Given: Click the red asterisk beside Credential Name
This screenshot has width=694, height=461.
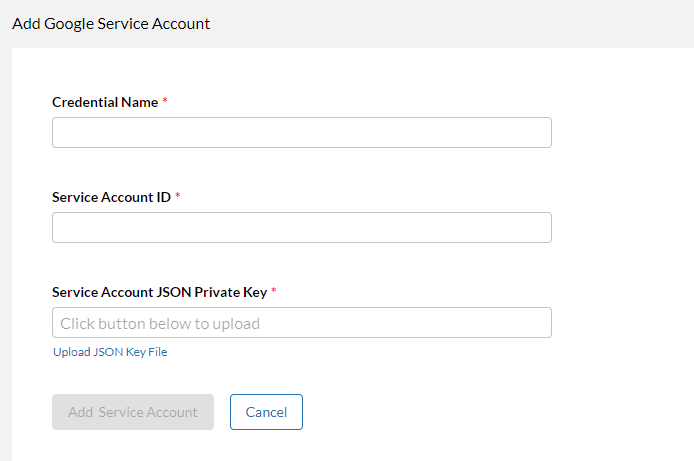Looking at the screenshot, I should [x=165, y=102].
